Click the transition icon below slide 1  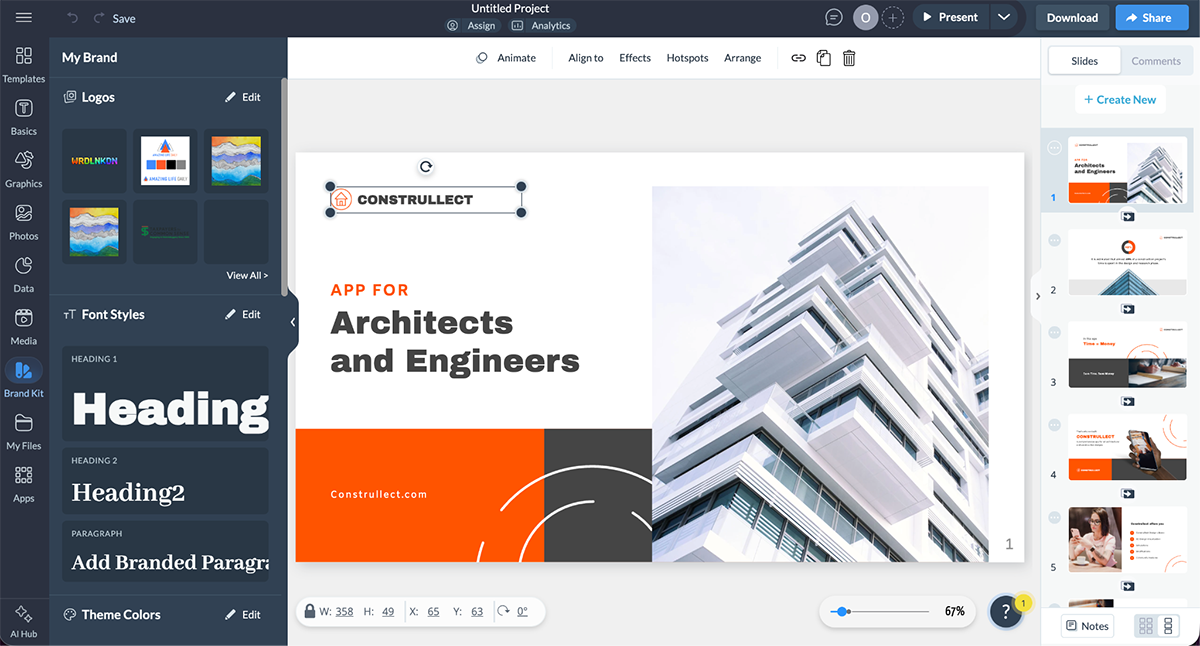click(1128, 216)
